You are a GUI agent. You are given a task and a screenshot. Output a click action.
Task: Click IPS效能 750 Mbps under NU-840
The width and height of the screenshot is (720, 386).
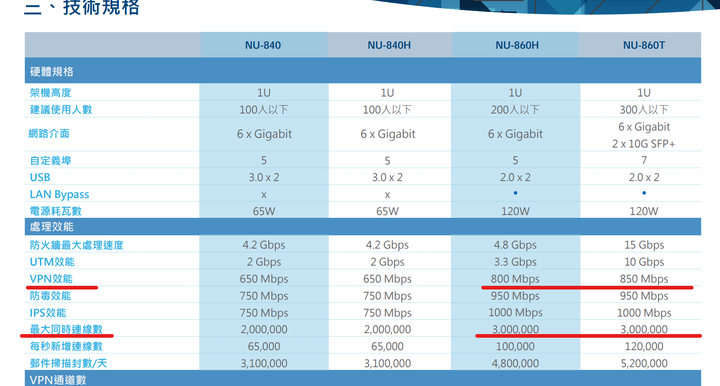click(264, 313)
